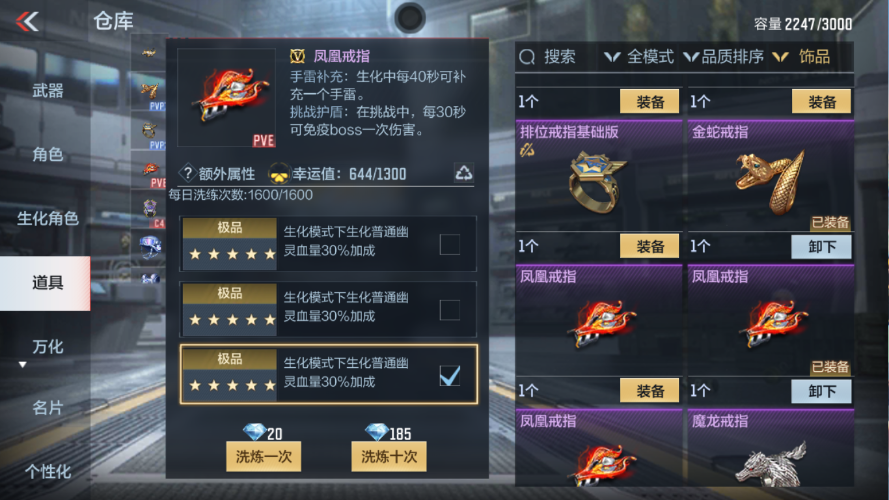Check the second 极品 attribute checkbox
Image resolution: width=889 pixels, height=500 pixels.
(450, 310)
